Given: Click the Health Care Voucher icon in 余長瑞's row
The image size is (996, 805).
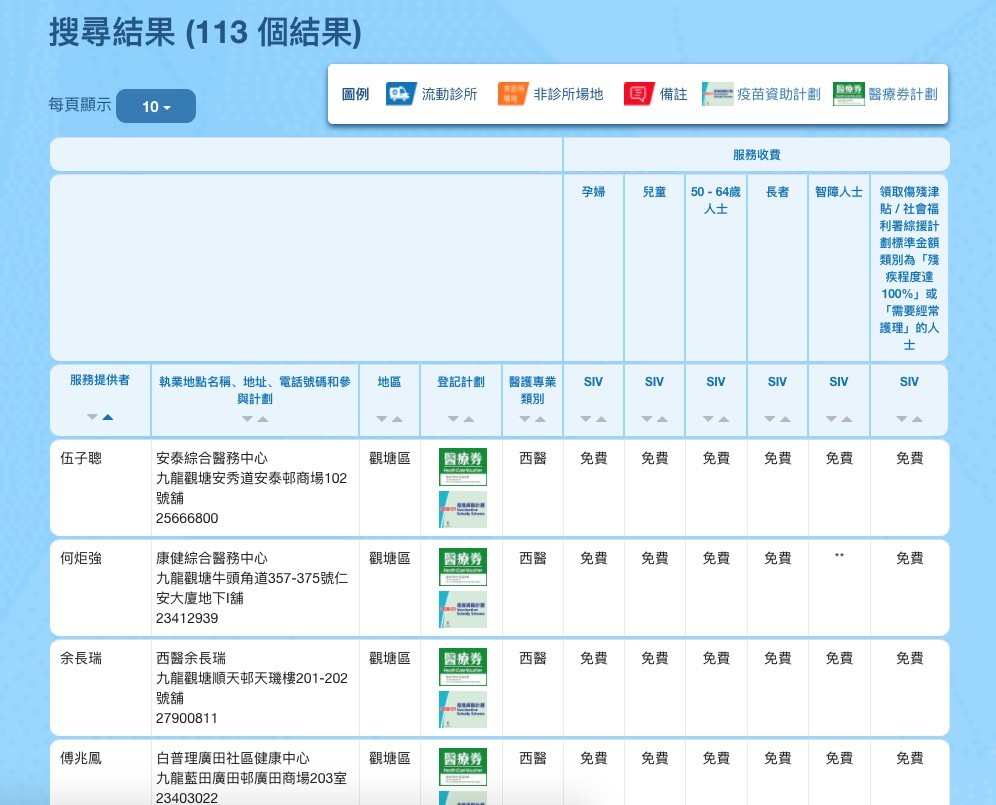Looking at the screenshot, I should [462, 666].
